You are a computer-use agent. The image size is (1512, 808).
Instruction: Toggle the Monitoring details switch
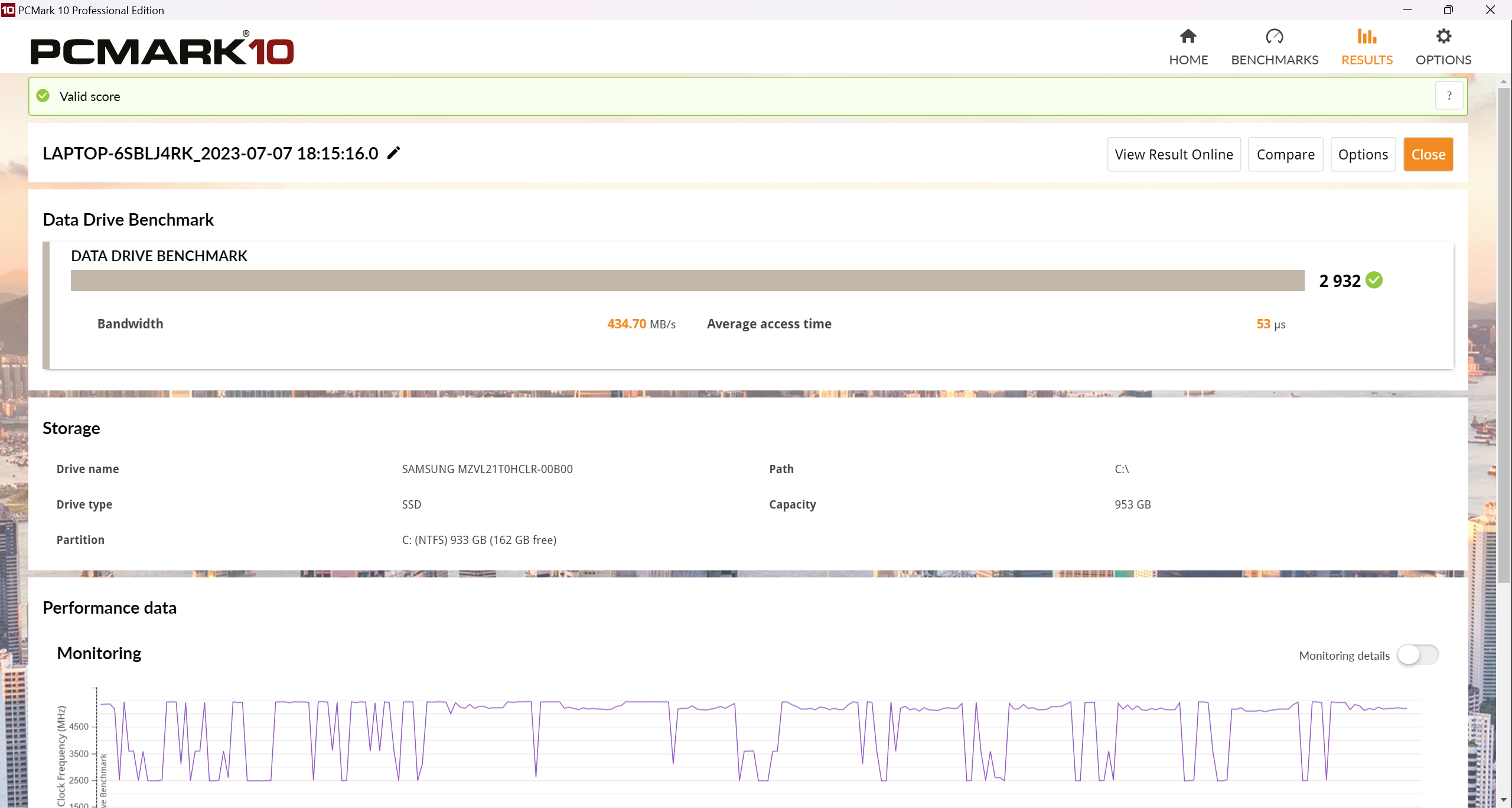pyautogui.click(x=1418, y=654)
